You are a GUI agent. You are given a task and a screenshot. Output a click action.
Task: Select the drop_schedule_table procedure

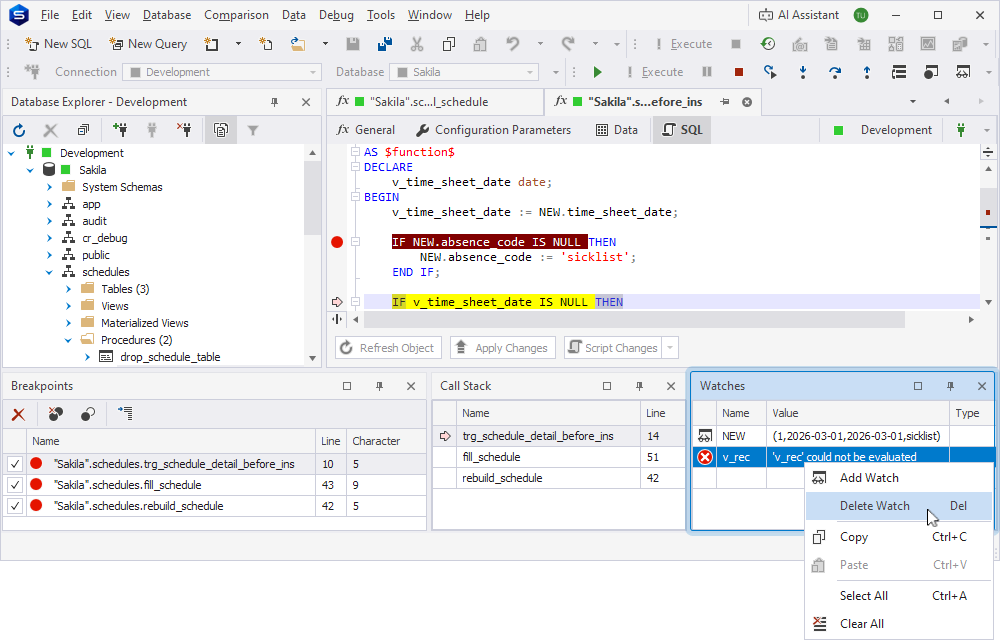tap(170, 357)
